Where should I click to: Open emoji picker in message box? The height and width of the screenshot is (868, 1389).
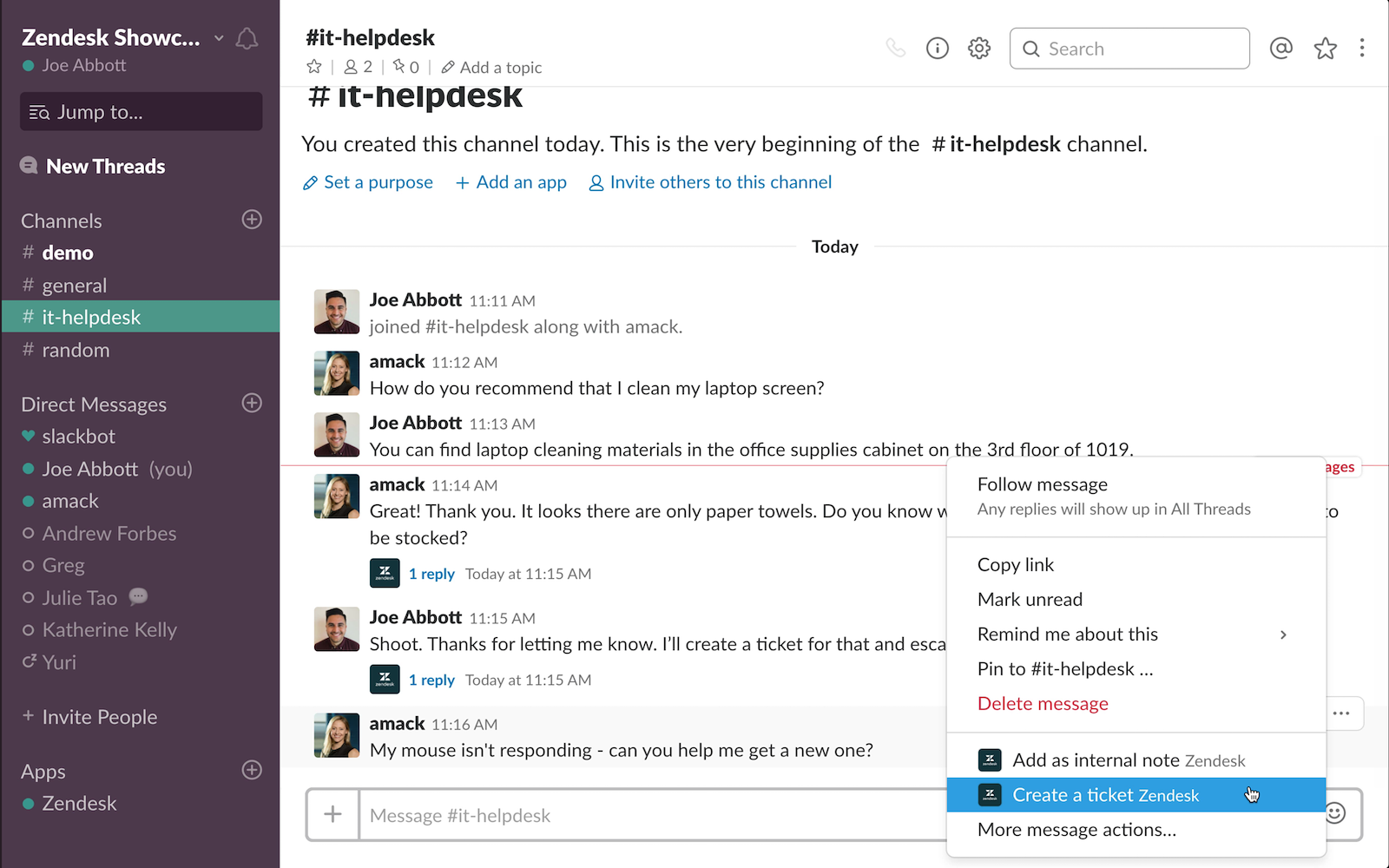point(1336,813)
